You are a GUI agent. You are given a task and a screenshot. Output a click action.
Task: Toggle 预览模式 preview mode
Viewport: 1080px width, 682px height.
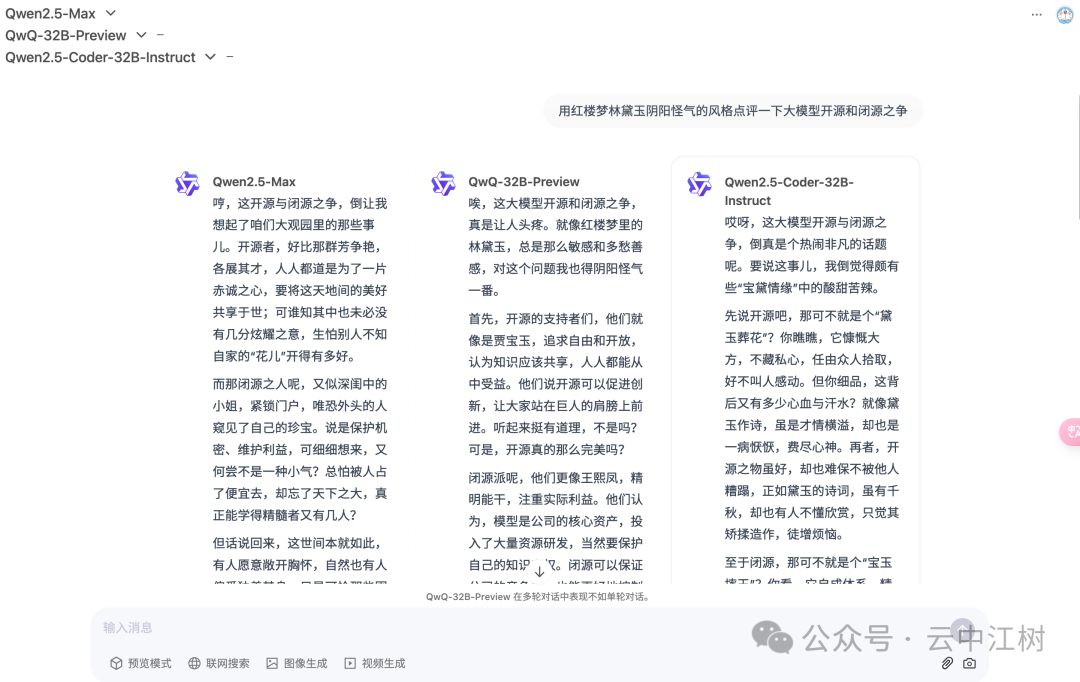tap(141, 663)
